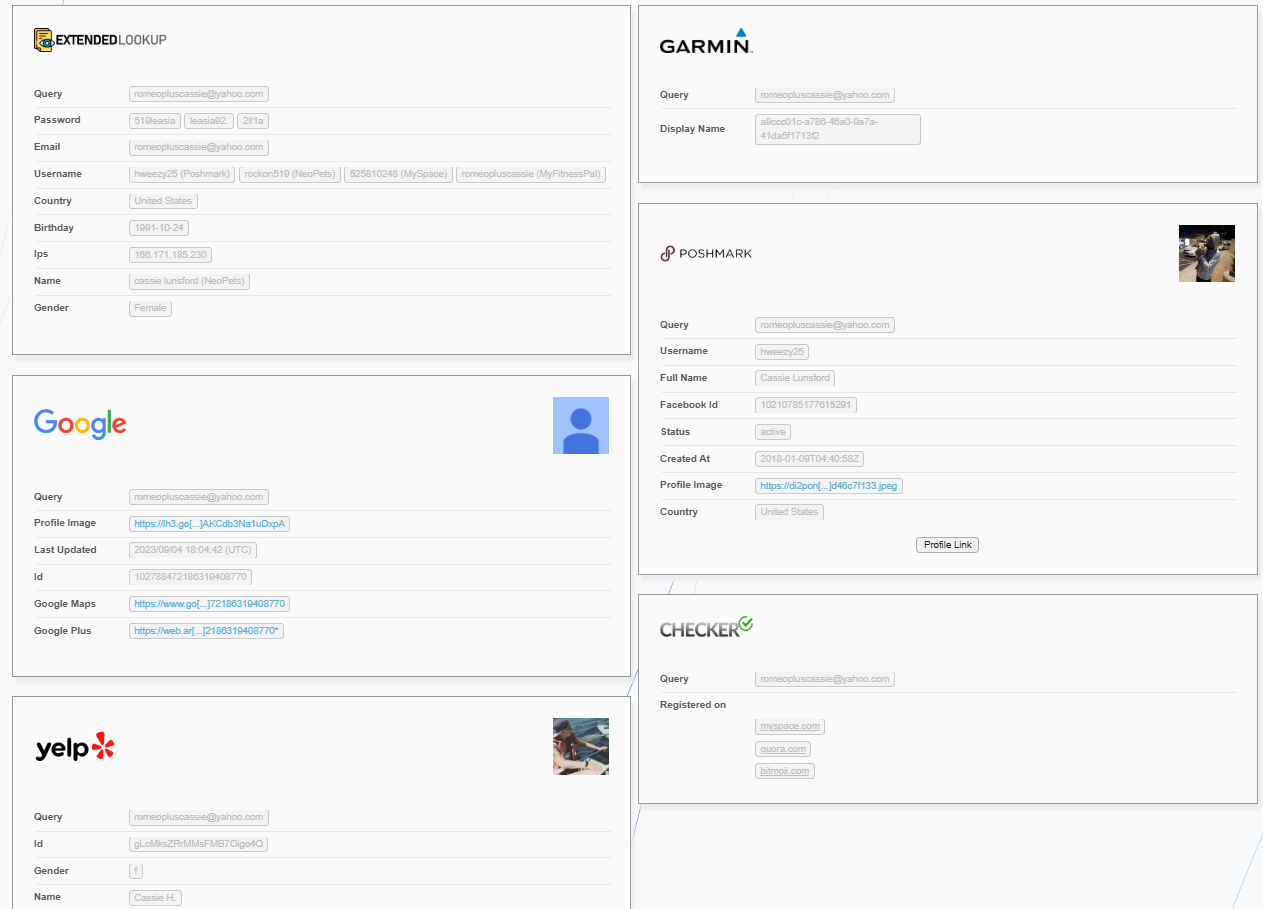Image resolution: width=1263 pixels, height=909 pixels.
Task: Select United States in Poshmark Country
Action: tap(789, 512)
